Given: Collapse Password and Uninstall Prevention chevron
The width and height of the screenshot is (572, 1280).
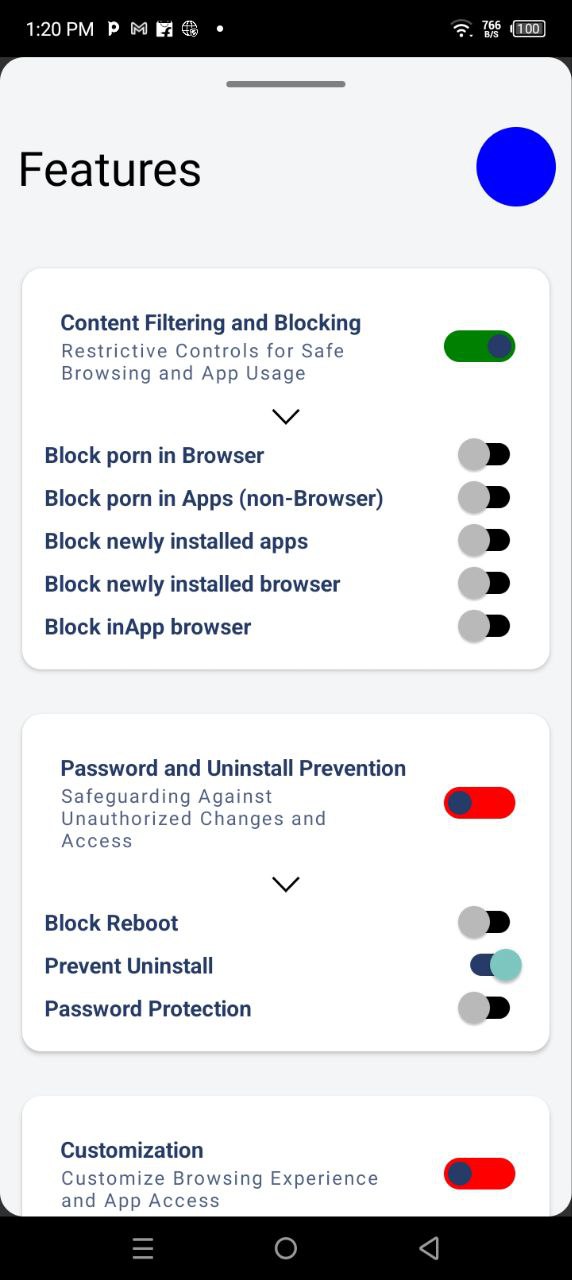Looking at the screenshot, I should pos(286,884).
